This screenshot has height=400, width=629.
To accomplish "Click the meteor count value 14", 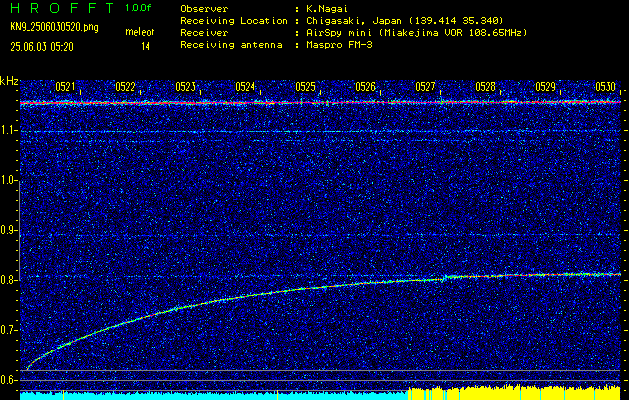I will point(145,47).
